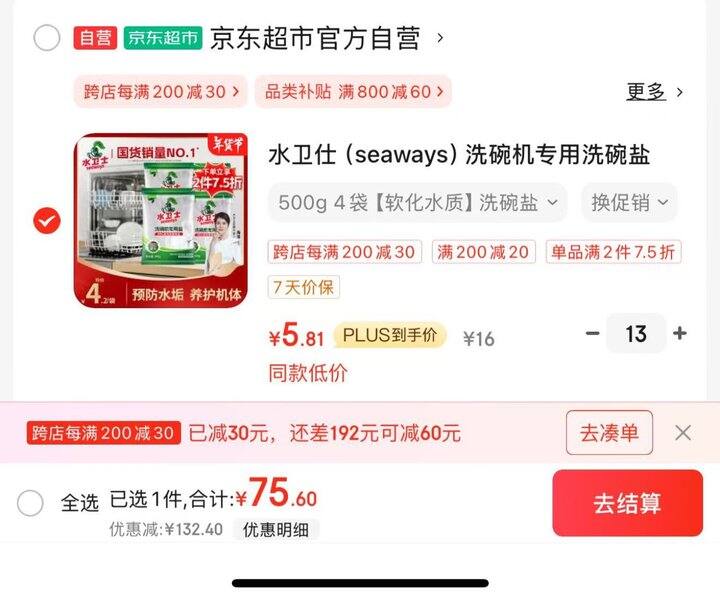Select the 京东超市官方自营 store checkbox
720x600 pixels.
pyautogui.click(x=47, y=38)
